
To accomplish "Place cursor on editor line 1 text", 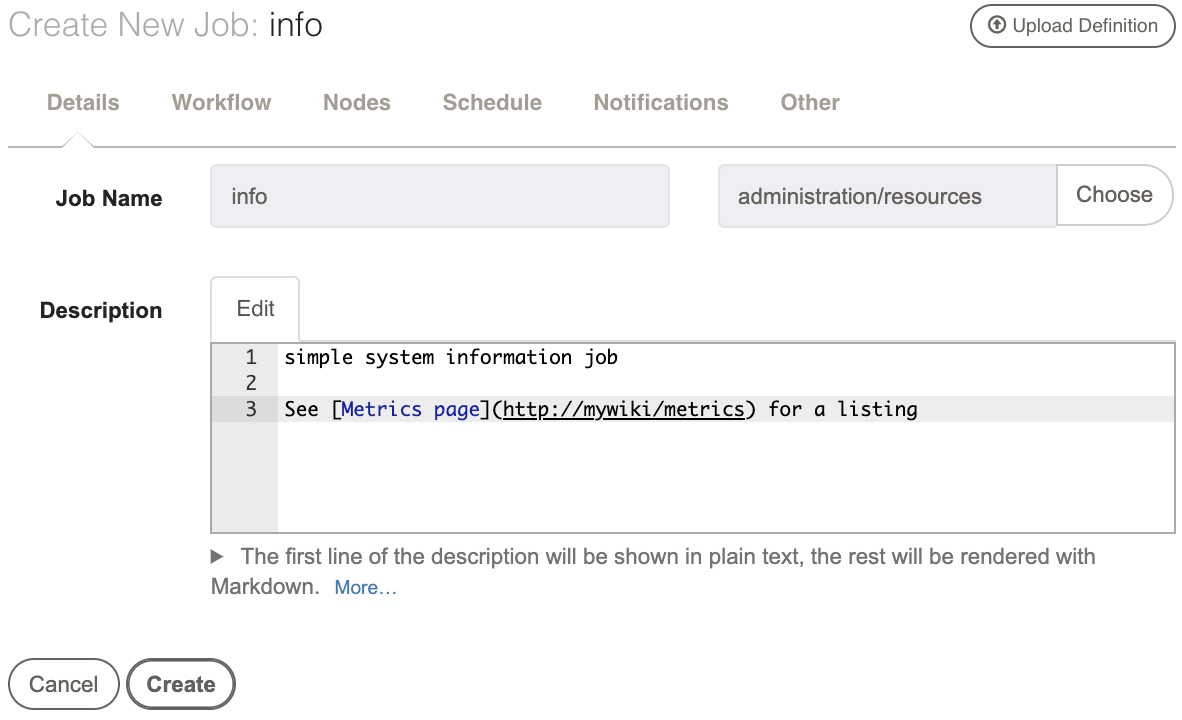I will (451, 357).
